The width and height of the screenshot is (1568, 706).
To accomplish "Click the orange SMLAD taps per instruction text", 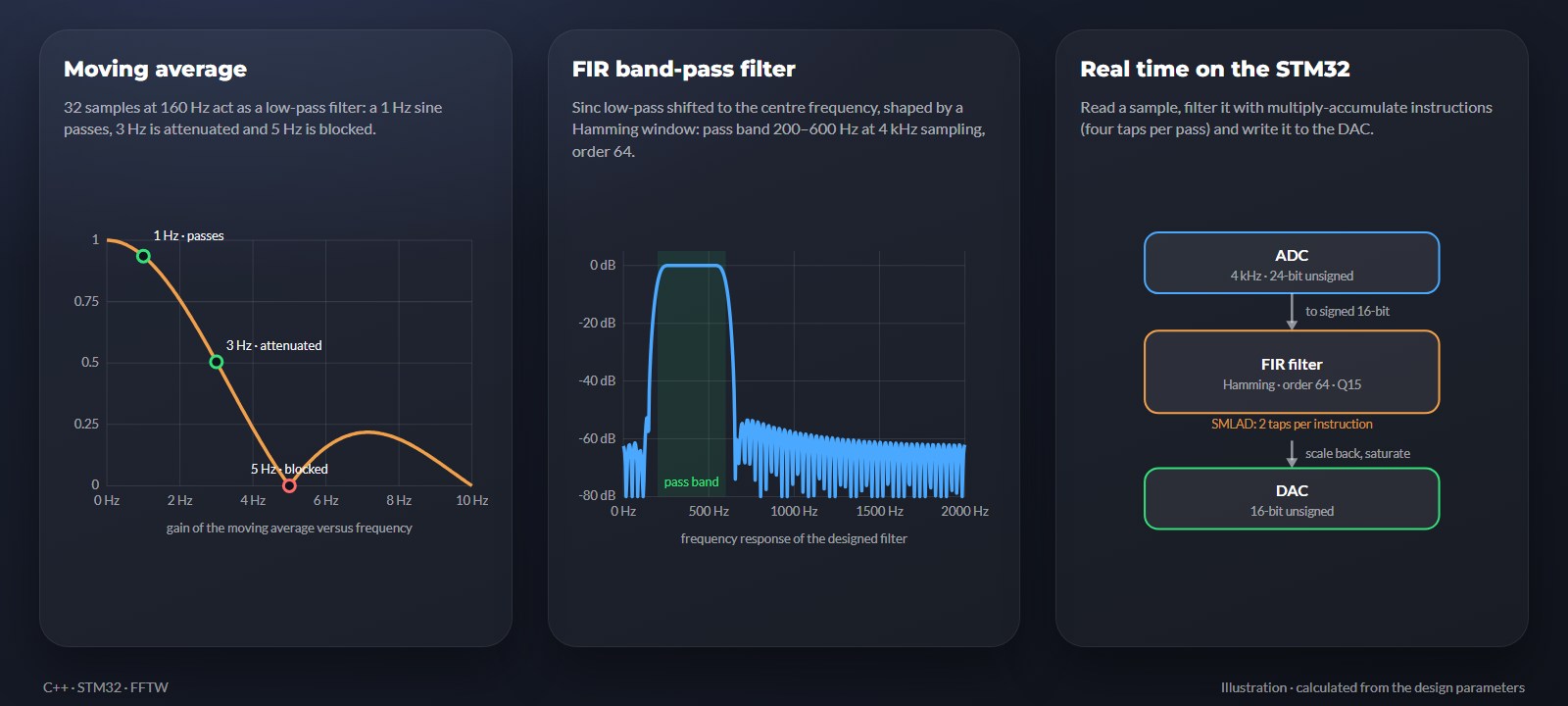I will (x=1292, y=424).
